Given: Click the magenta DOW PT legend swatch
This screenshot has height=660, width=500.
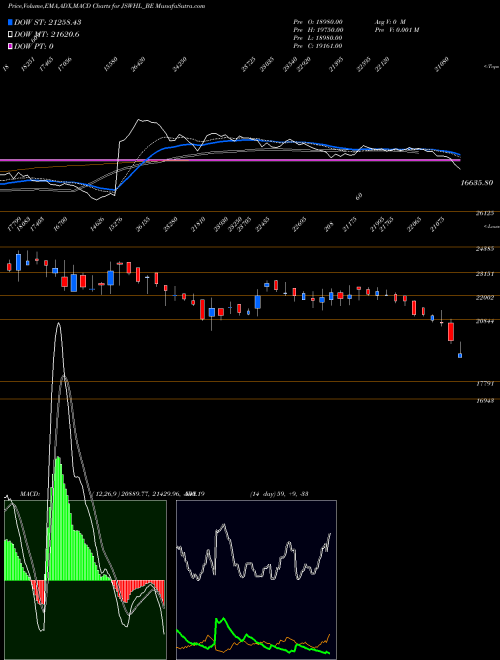Looking at the screenshot, I should pos(10,46).
